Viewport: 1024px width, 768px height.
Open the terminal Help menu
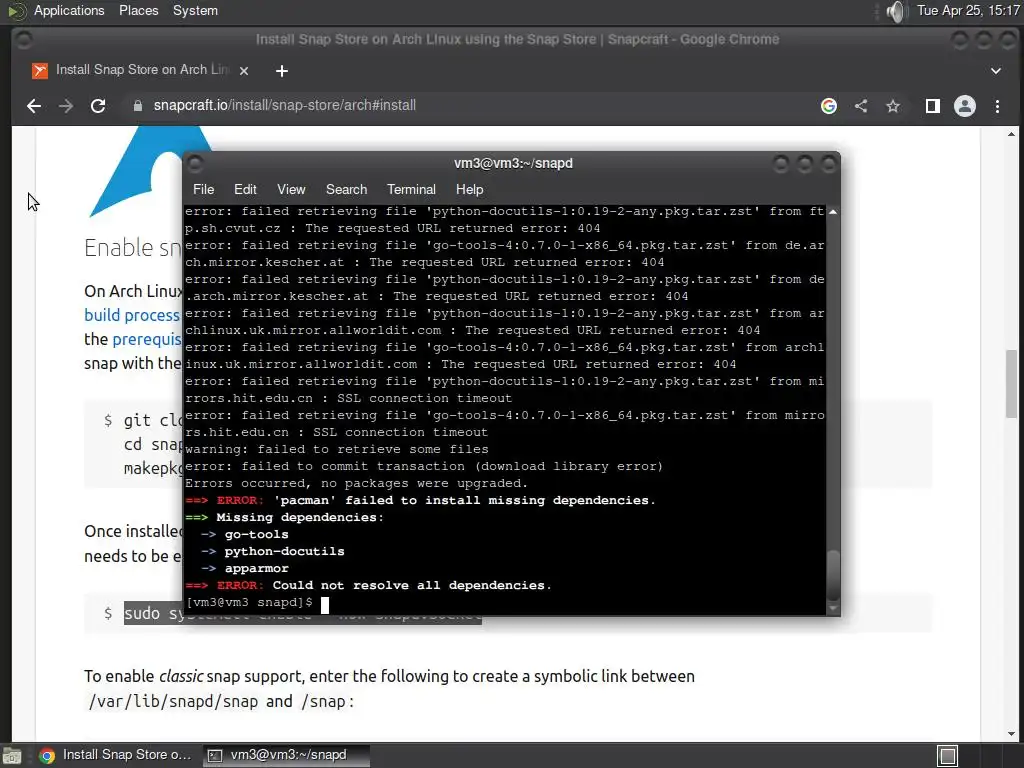(469, 189)
